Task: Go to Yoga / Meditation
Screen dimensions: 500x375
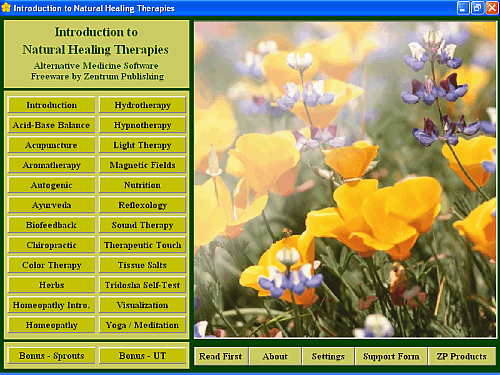Action: click(143, 325)
